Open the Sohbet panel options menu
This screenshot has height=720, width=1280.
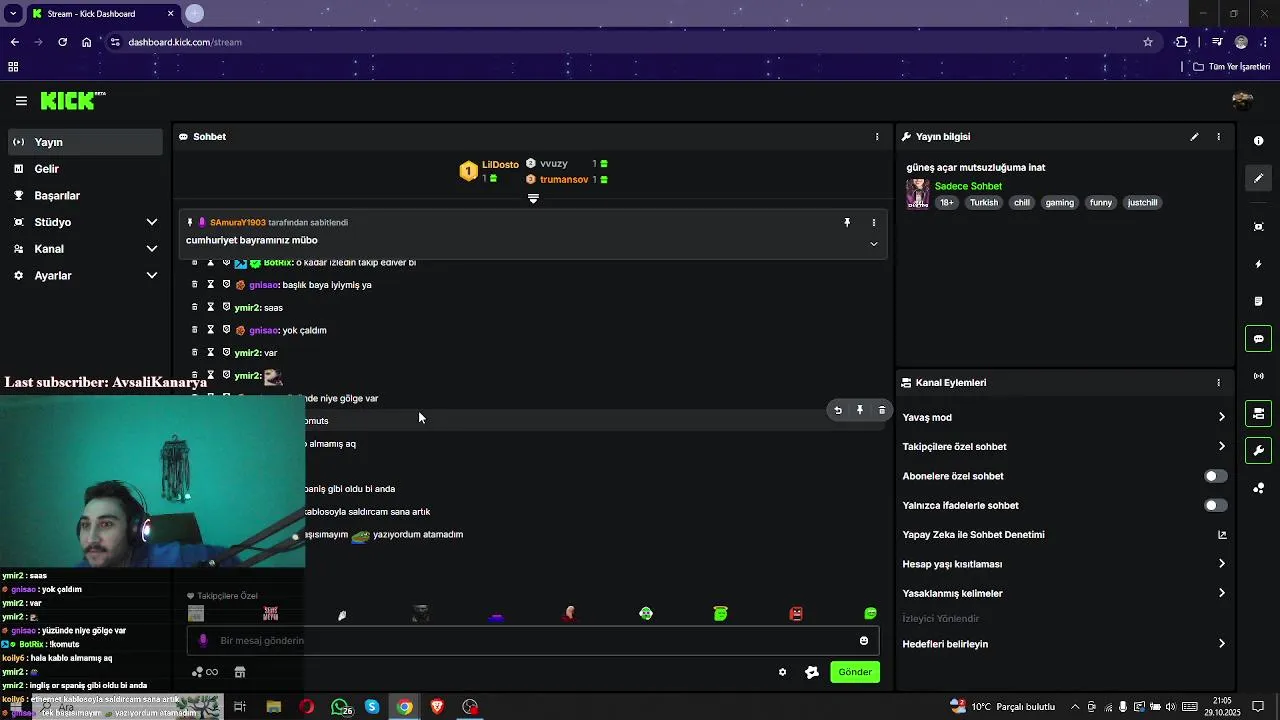[877, 137]
